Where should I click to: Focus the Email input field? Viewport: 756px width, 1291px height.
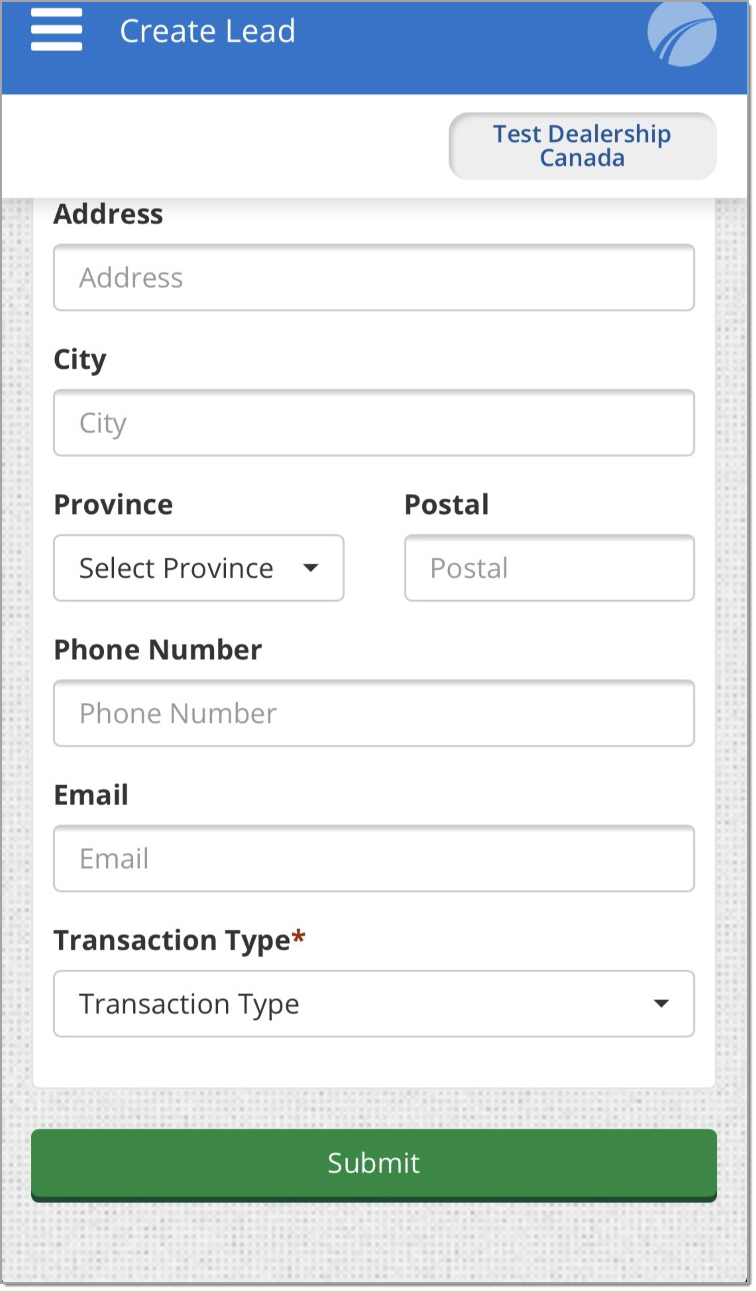(x=374, y=858)
